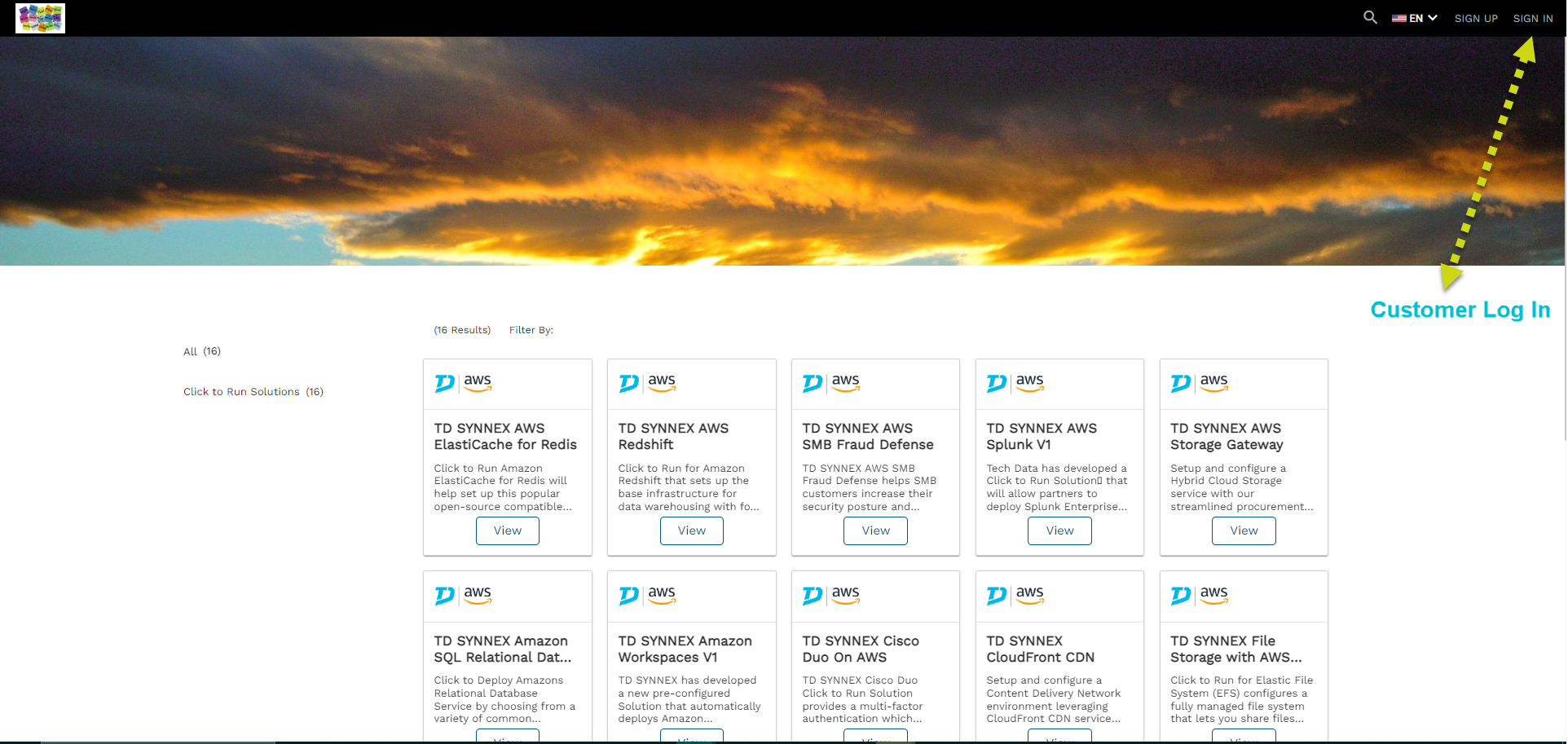Image resolution: width=1568 pixels, height=744 pixels.
Task: View TD SYNNEX AWS Redshift solution
Action: (692, 530)
